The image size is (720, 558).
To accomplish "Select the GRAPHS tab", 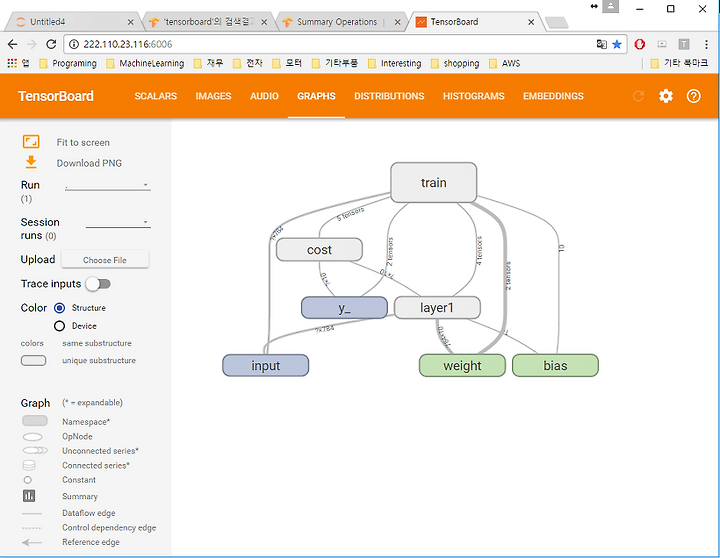I will 316,96.
